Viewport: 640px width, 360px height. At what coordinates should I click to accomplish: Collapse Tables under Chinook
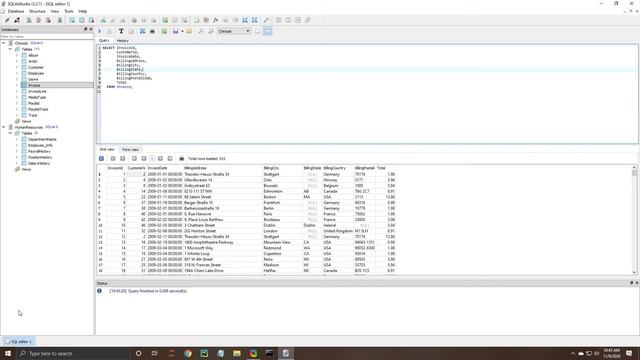point(10,49)
